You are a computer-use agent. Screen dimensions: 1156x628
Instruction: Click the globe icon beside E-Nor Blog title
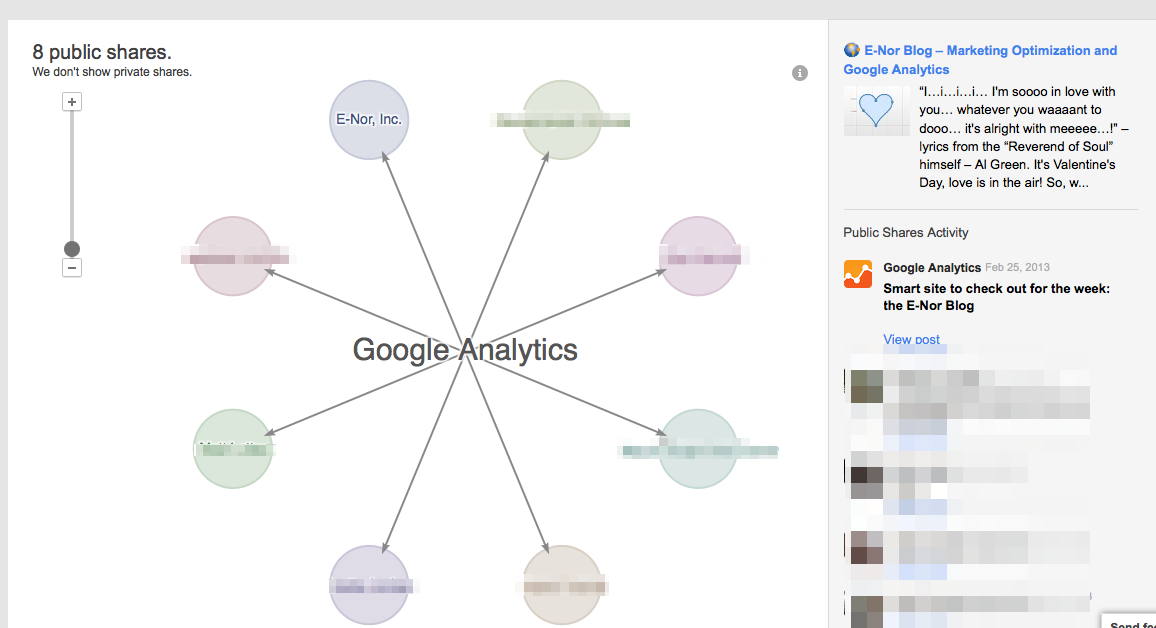pyautogui.click(x=852, y=50)
